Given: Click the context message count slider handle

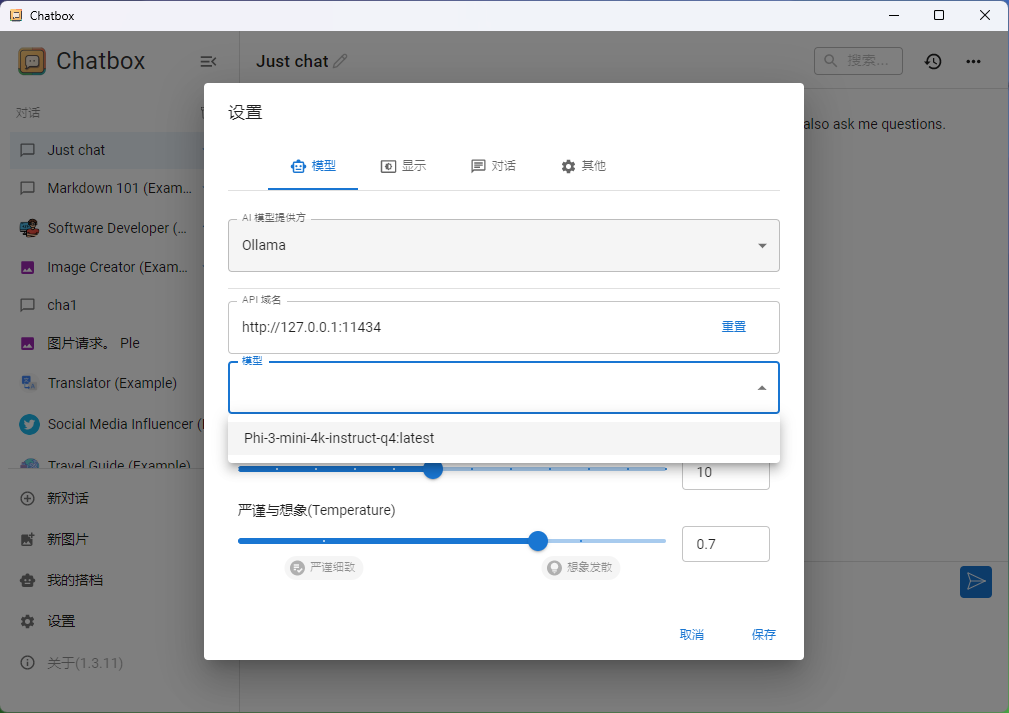Looking at the screenshot, I should (x=433, y=469).
